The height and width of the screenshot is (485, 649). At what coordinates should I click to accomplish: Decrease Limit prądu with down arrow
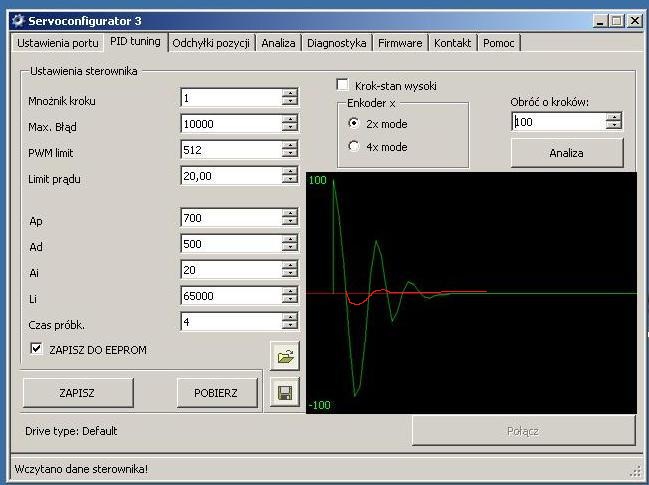coord(290,180)
